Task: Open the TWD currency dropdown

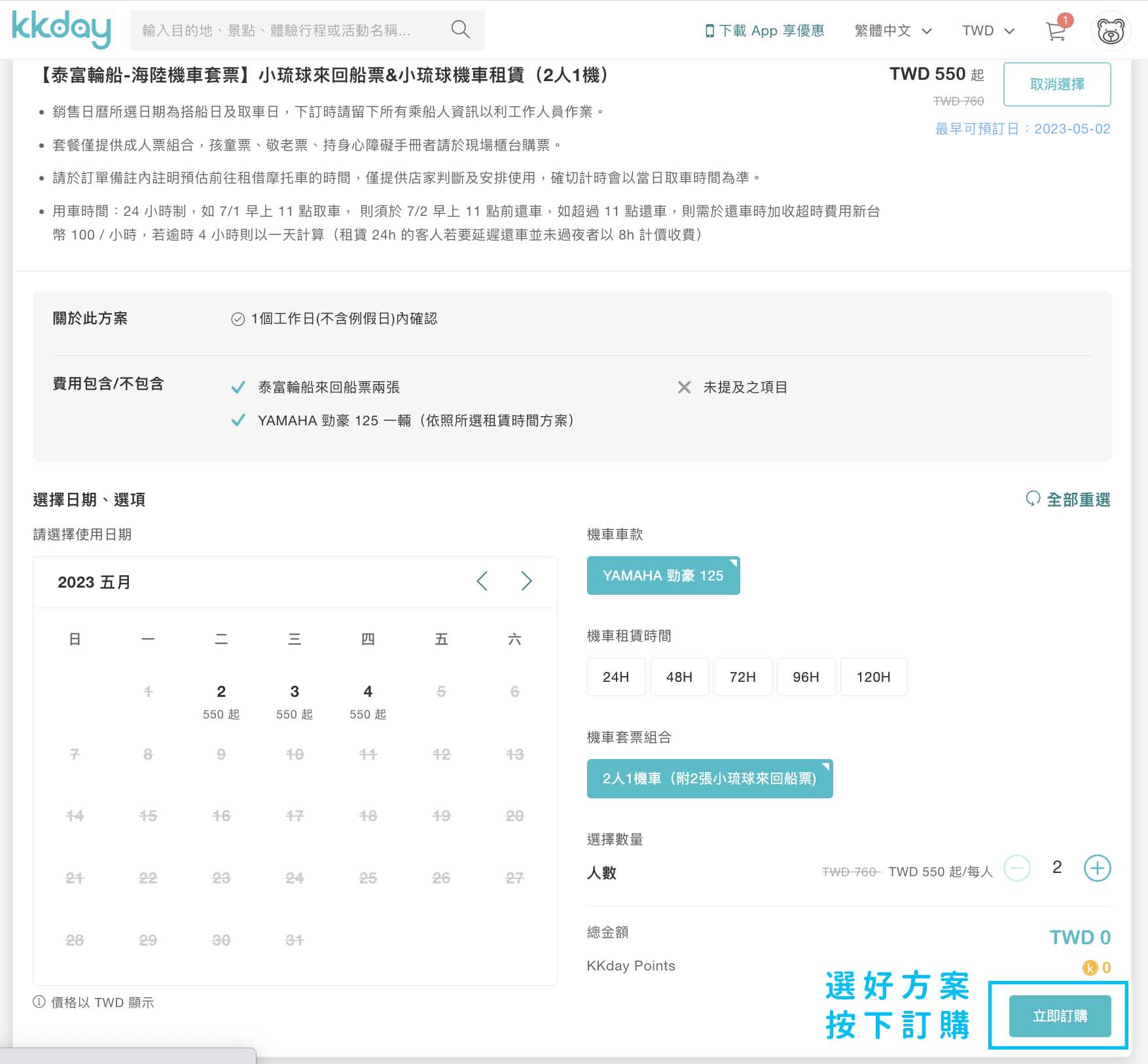Action: tap(988, 31)
